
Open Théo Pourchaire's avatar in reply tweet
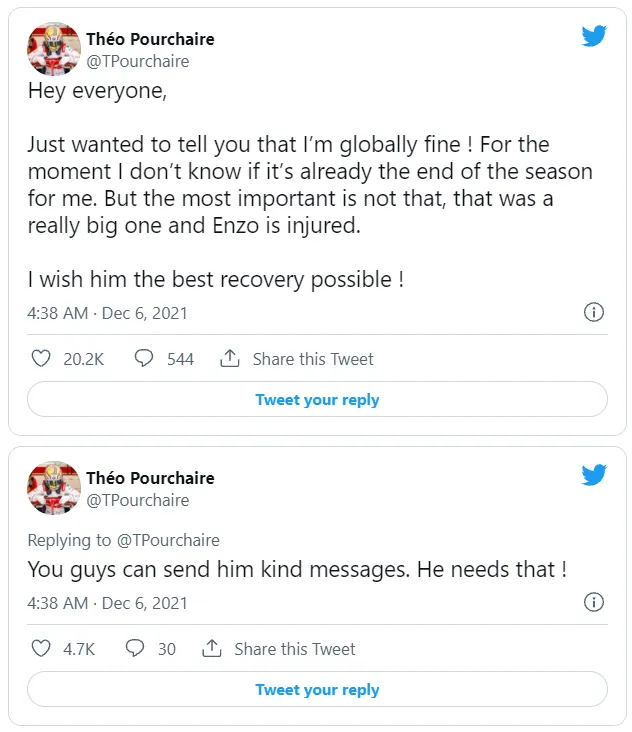click(x=54, y=488)
